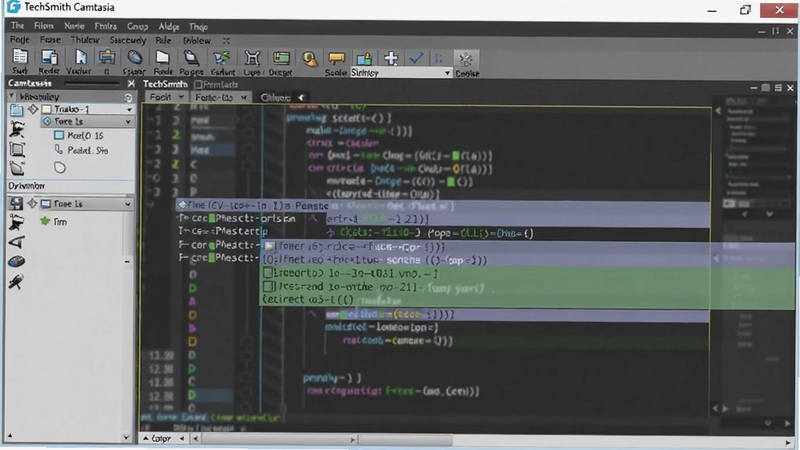This screenshot has width=800, height=450.
Task: Click the left scroll arrow beside Catpr
Action: (182, 438)
